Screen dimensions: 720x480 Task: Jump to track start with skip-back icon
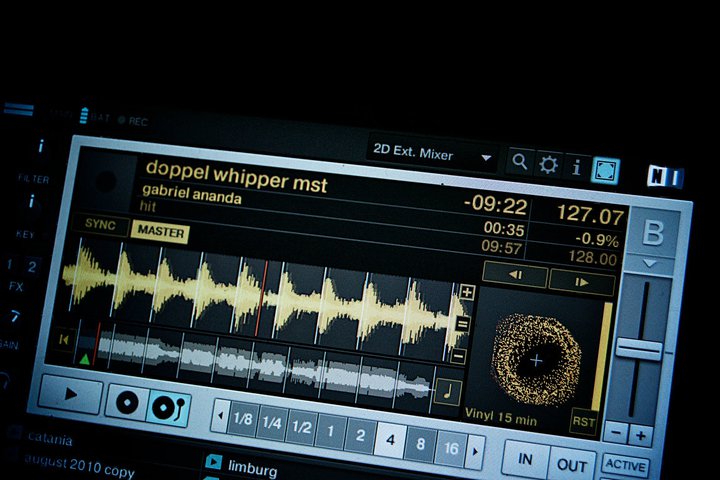[63, 340]
